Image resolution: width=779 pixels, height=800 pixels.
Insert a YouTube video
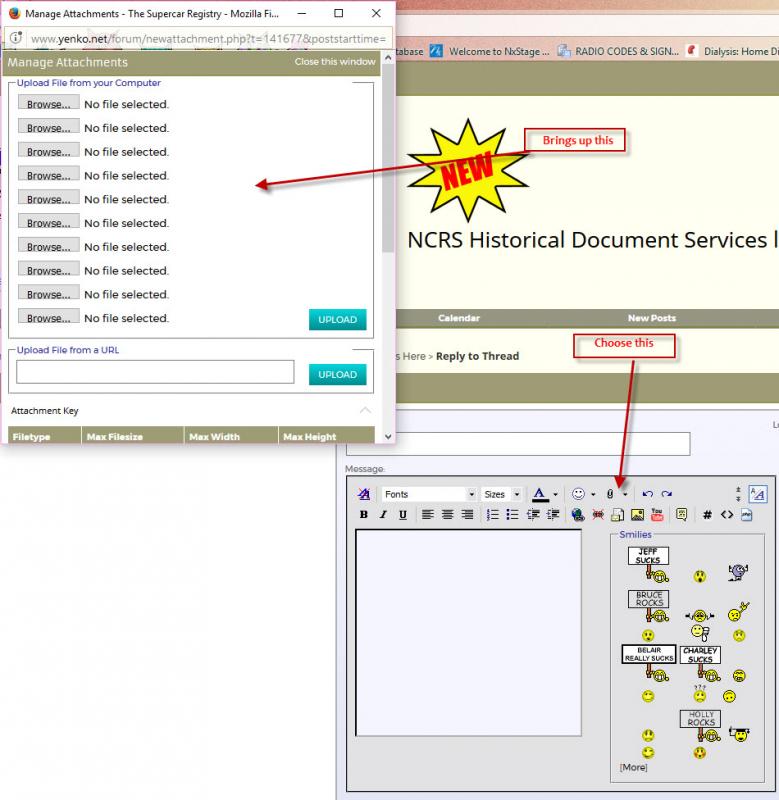pos(657,515)
